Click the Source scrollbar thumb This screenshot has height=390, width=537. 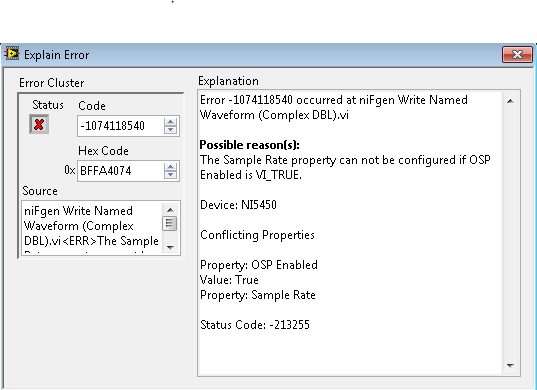(x=170, y=223)
